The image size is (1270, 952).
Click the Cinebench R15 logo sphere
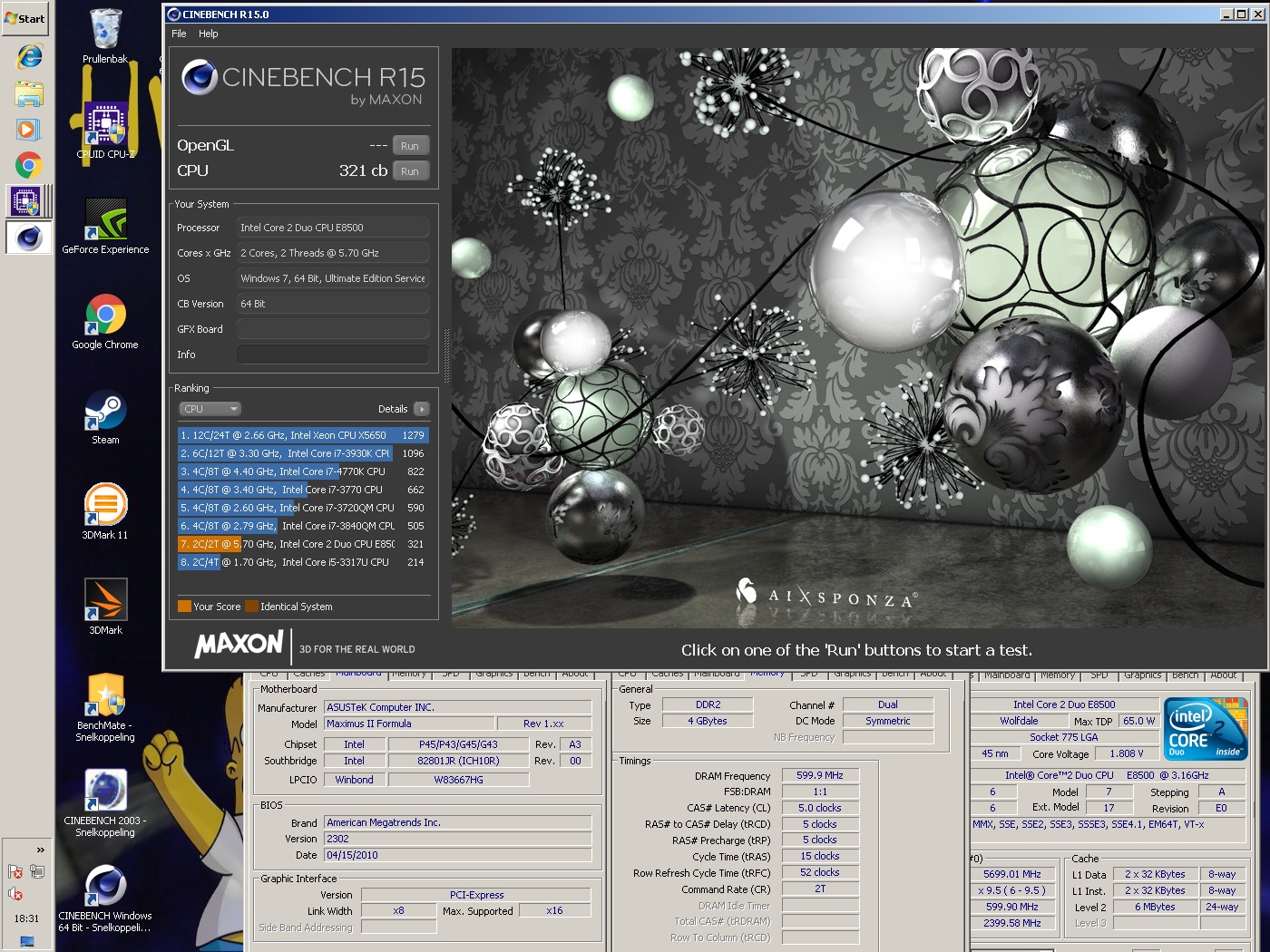(199, 78)
